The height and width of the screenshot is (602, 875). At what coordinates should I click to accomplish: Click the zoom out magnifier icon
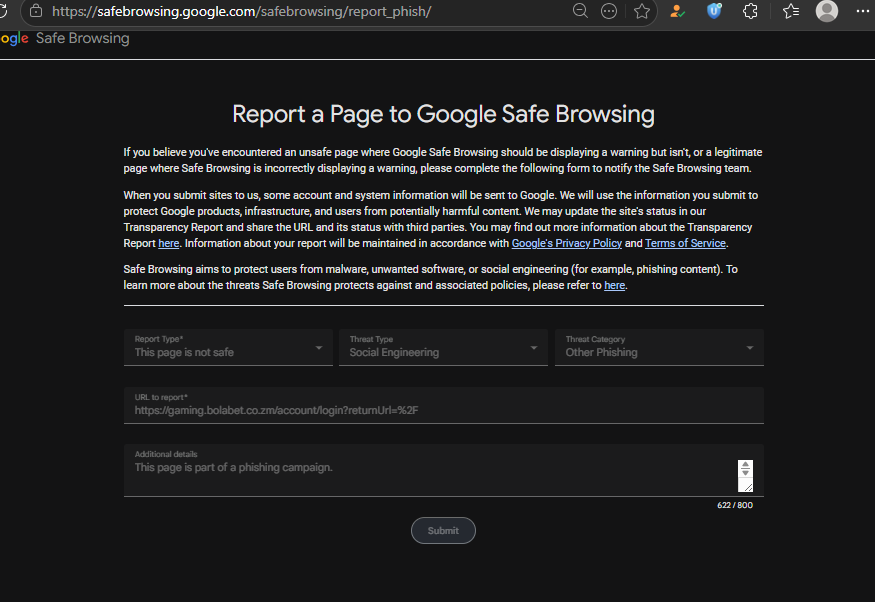(580, 11)
